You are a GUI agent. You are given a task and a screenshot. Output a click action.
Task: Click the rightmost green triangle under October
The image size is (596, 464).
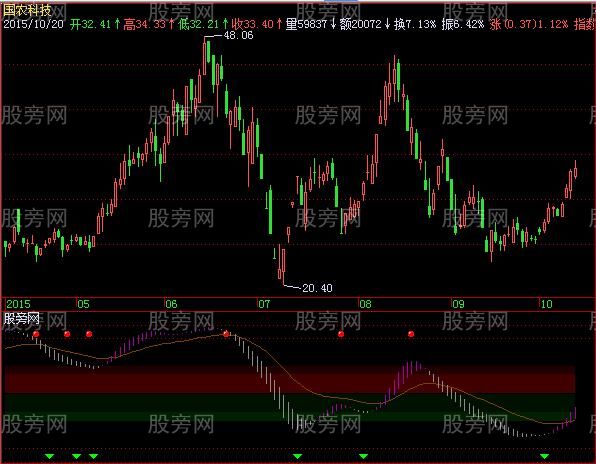click(x=545, y=456)
